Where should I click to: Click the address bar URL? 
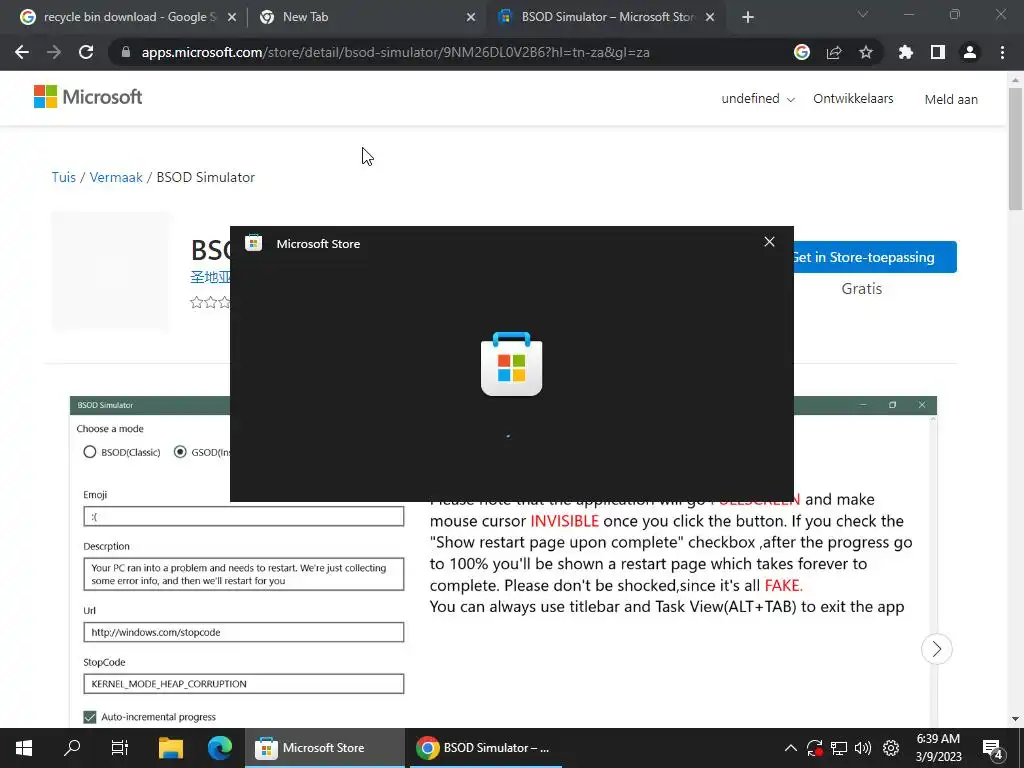coord(395,52)
